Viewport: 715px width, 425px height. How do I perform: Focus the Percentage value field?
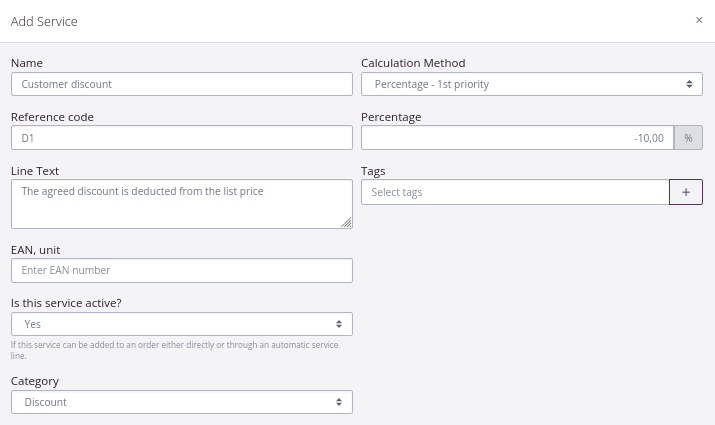pos(517,138)
